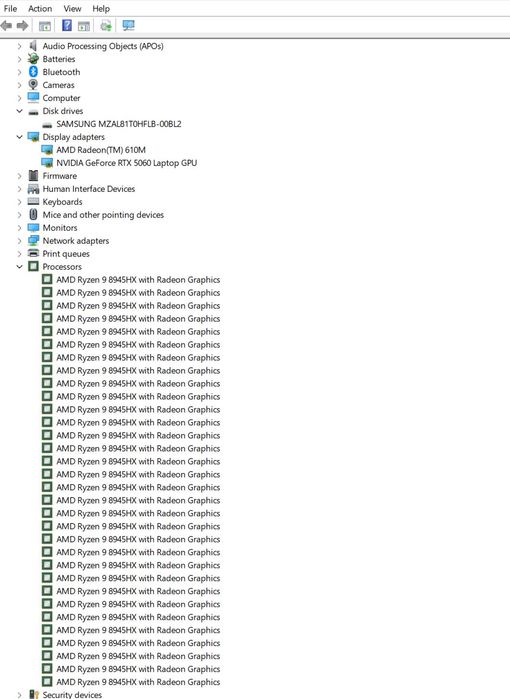510x699 pixels.
Task: Select the Batteries category icon
Action: pos(33,59)
